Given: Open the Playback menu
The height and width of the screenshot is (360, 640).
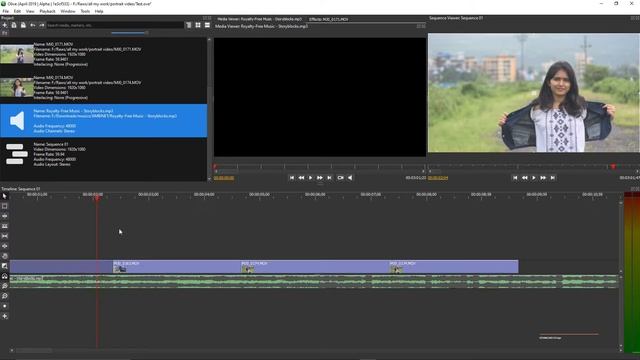Looking at the screenshot, I should click(x=47, y=11).
